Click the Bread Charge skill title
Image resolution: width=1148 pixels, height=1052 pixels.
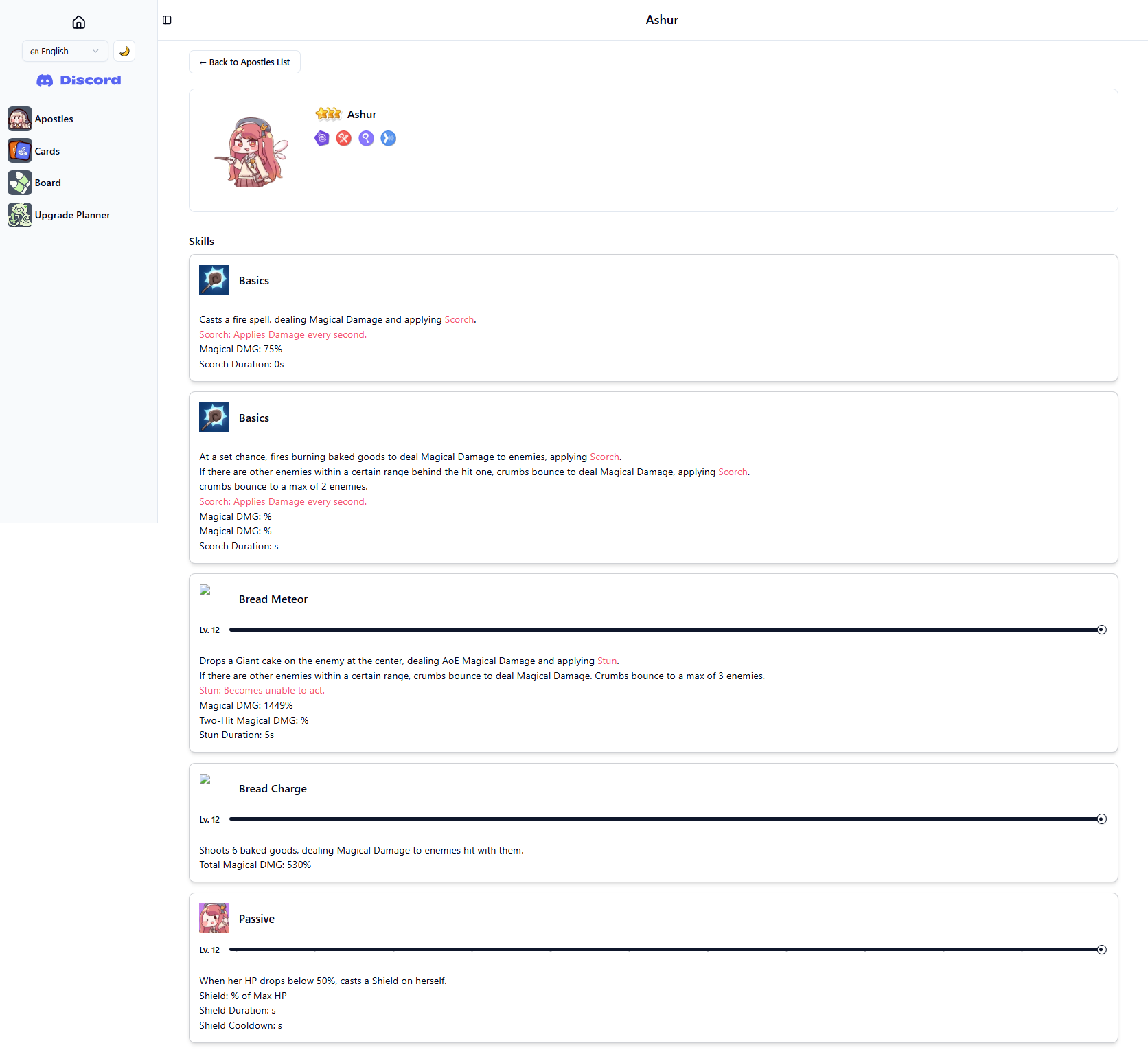(273, 789)
